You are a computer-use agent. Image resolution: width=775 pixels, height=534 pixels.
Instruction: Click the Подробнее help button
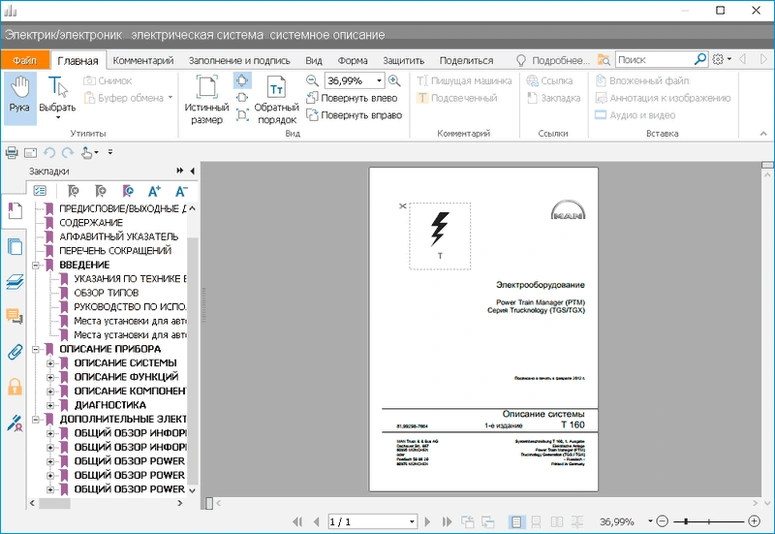(553, 60)
